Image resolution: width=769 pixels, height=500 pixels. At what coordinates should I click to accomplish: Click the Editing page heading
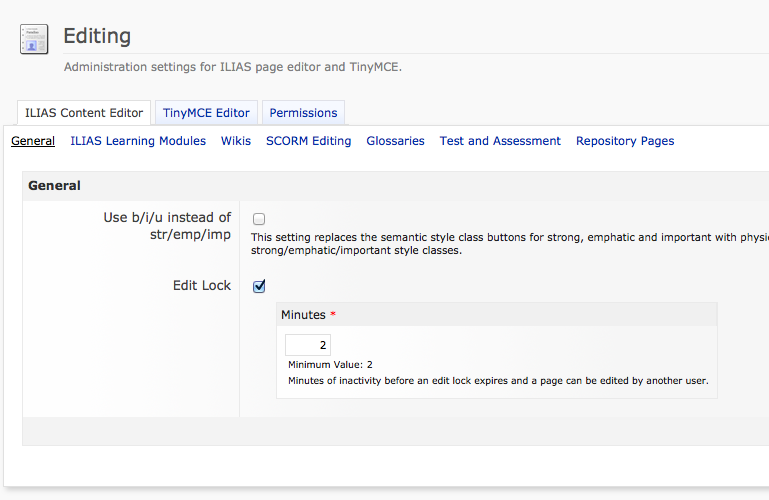pos(97,36)
